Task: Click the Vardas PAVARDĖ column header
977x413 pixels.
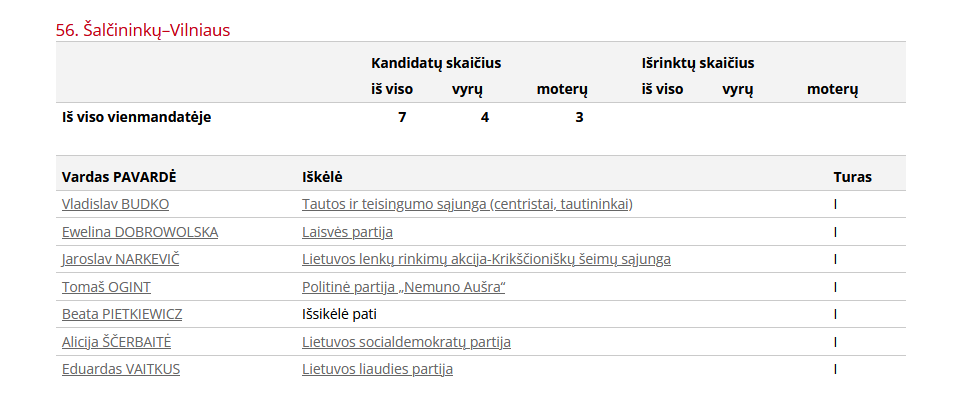Action: [119, 177]
